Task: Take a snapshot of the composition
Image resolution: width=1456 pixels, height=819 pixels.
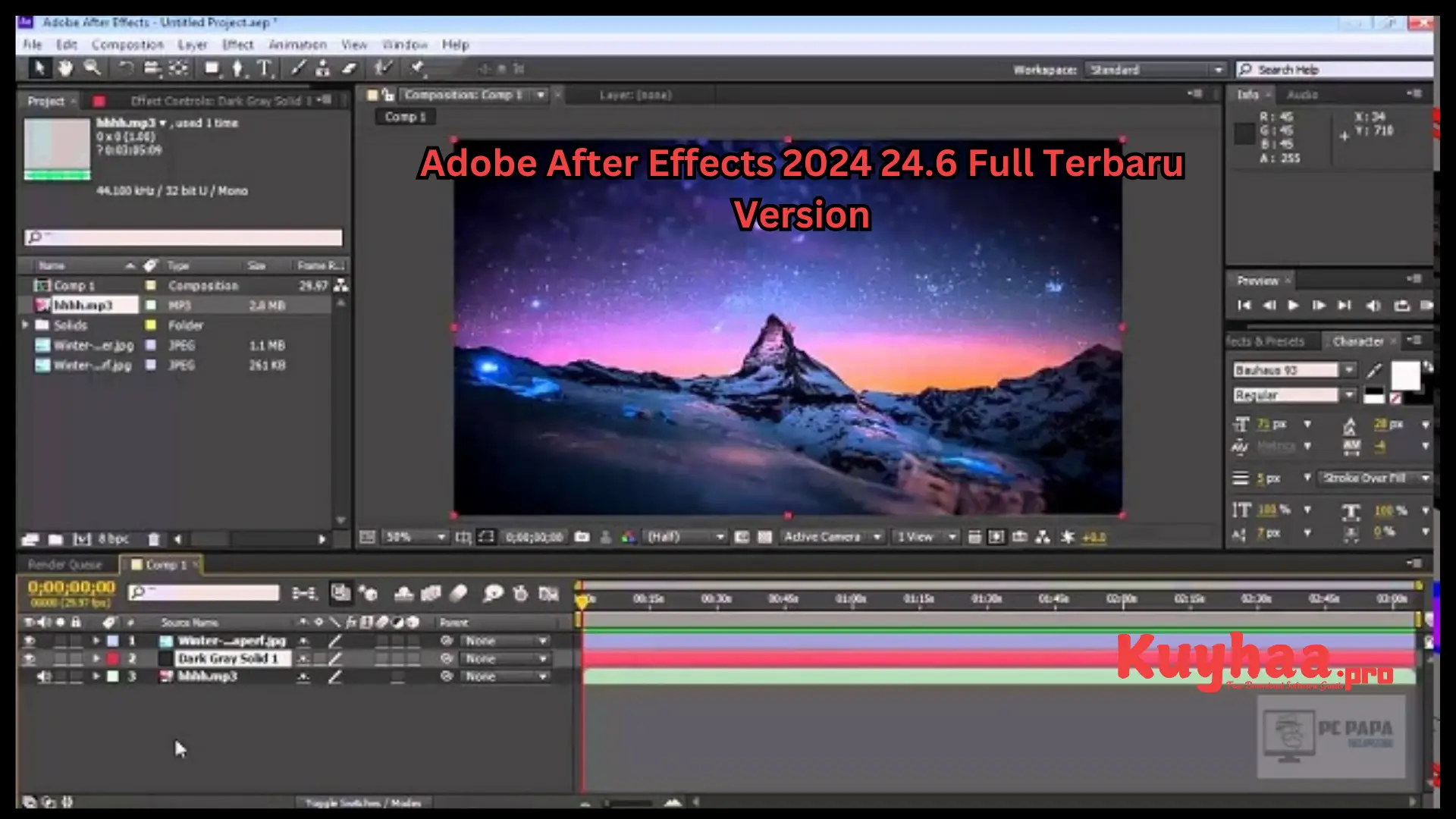Action: tap(582, 537)
